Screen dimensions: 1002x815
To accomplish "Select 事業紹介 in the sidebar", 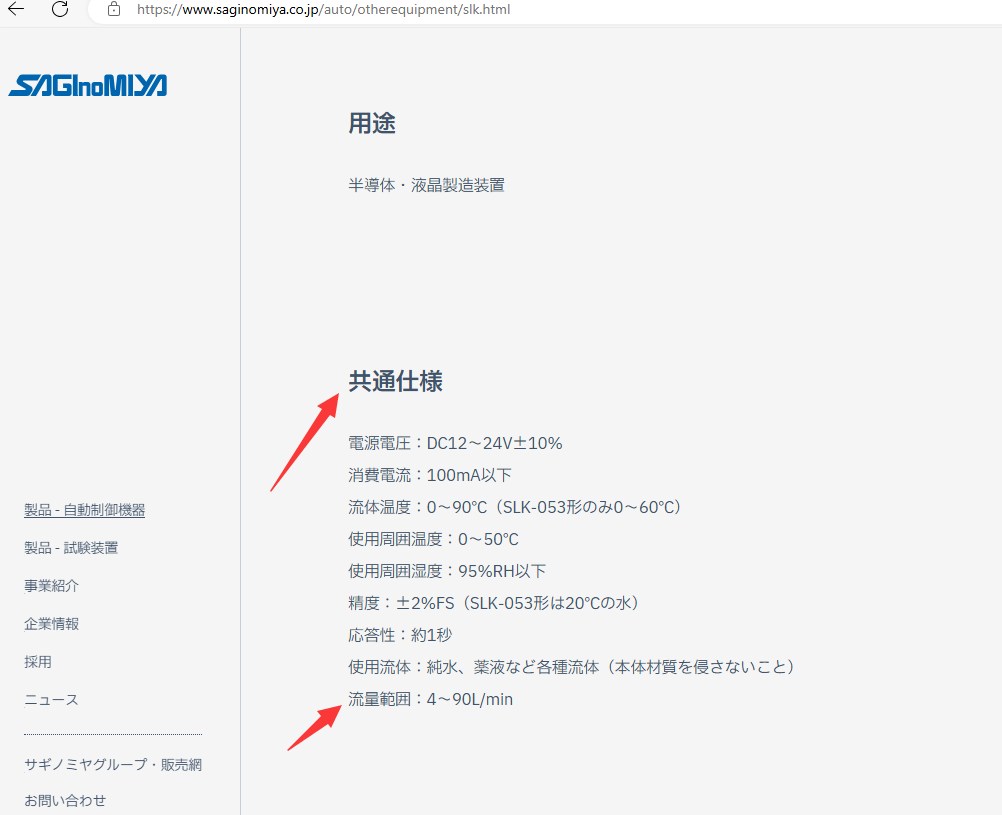I will [51, 585].
